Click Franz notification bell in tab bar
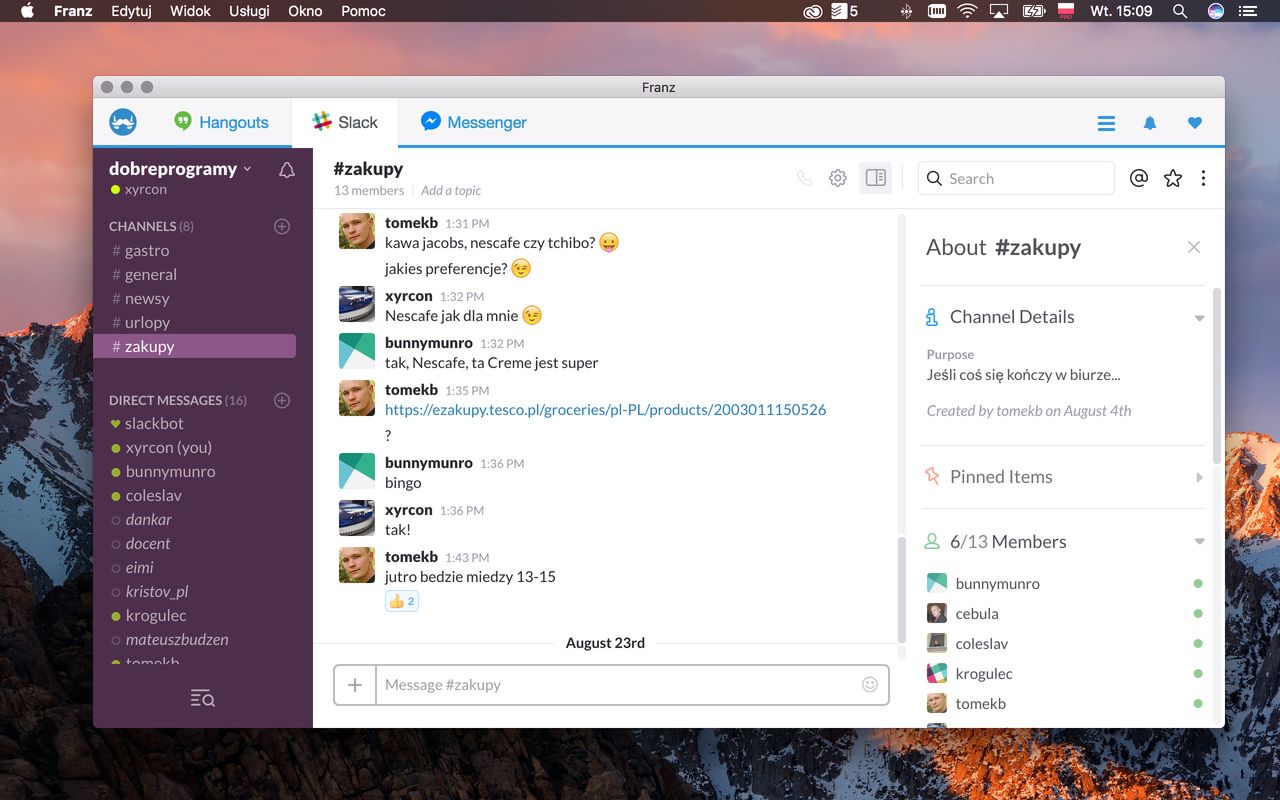Image resolution: width=1280 pixels, height=800 pixels. tap(1150, 123)
